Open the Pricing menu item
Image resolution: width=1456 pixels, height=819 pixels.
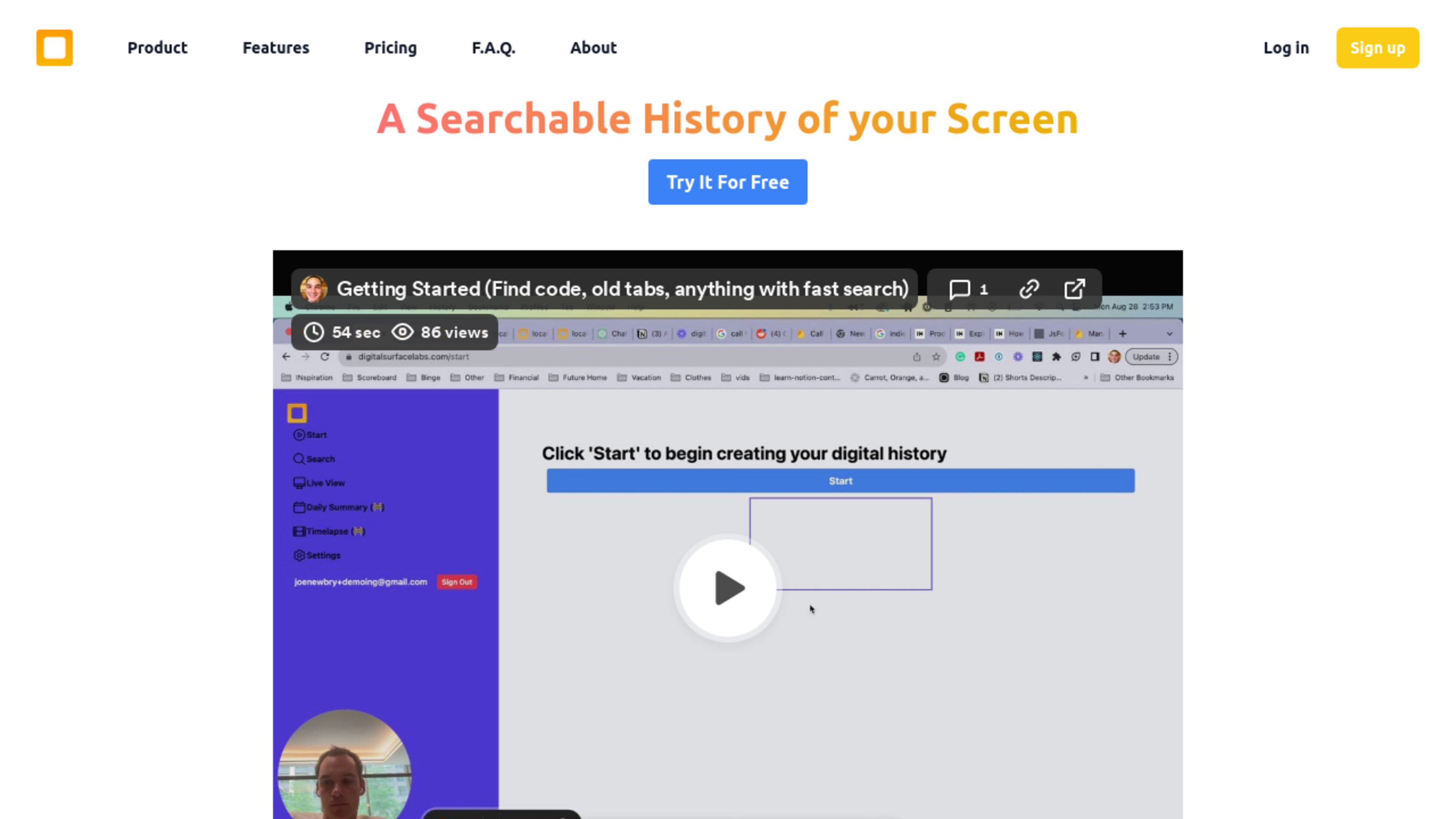pos(390,47)
